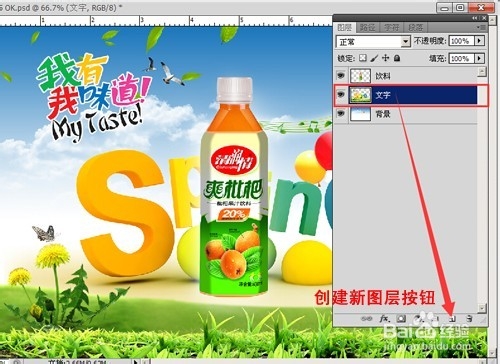Lock transparent pixels for the layer
The width and height of the screenshot is (500, 364).
click(x=363, y=58)
